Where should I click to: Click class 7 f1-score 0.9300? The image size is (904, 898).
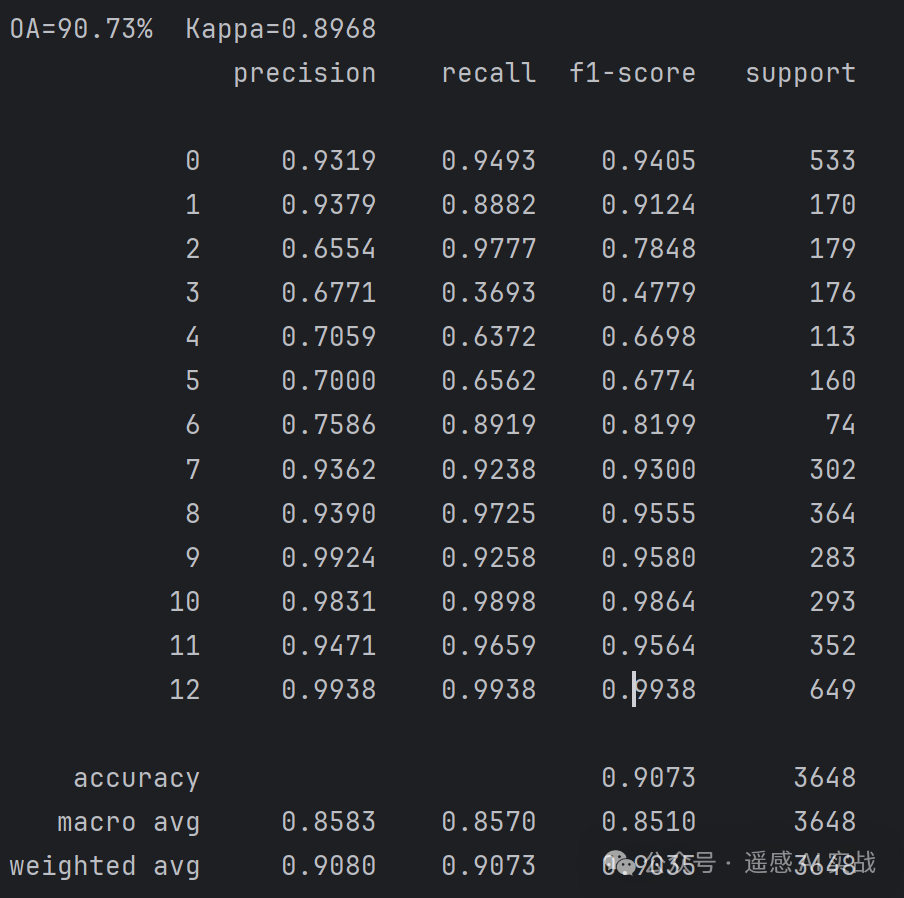(x=649, y=469)
